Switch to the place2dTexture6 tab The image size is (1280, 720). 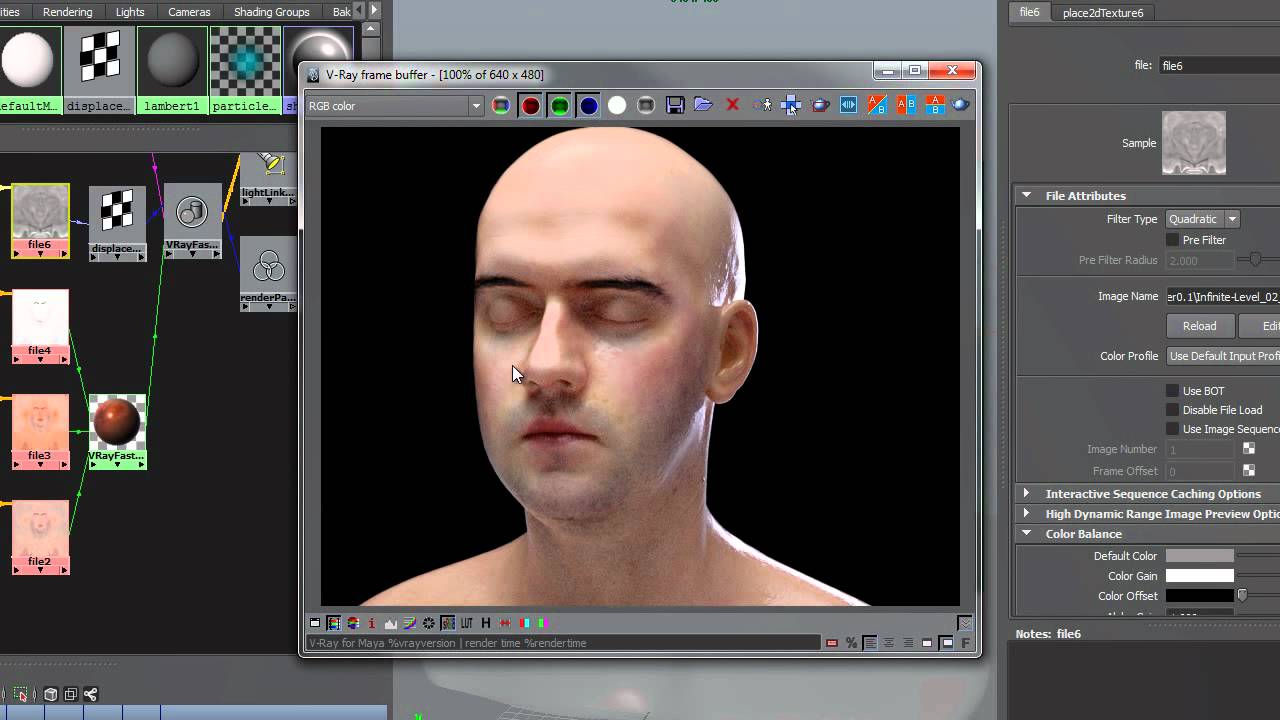1103,13
